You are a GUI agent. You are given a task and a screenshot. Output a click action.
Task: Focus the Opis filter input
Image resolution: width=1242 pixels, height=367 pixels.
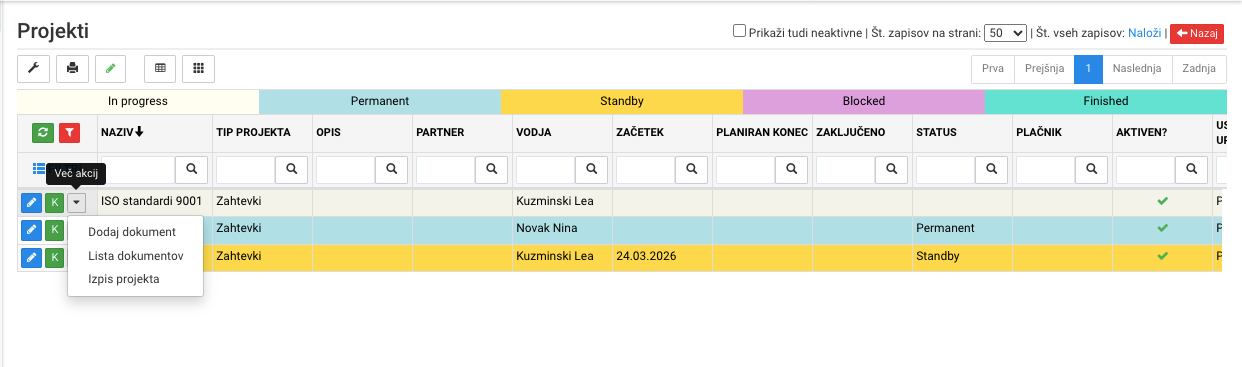(x=346, y=169)
